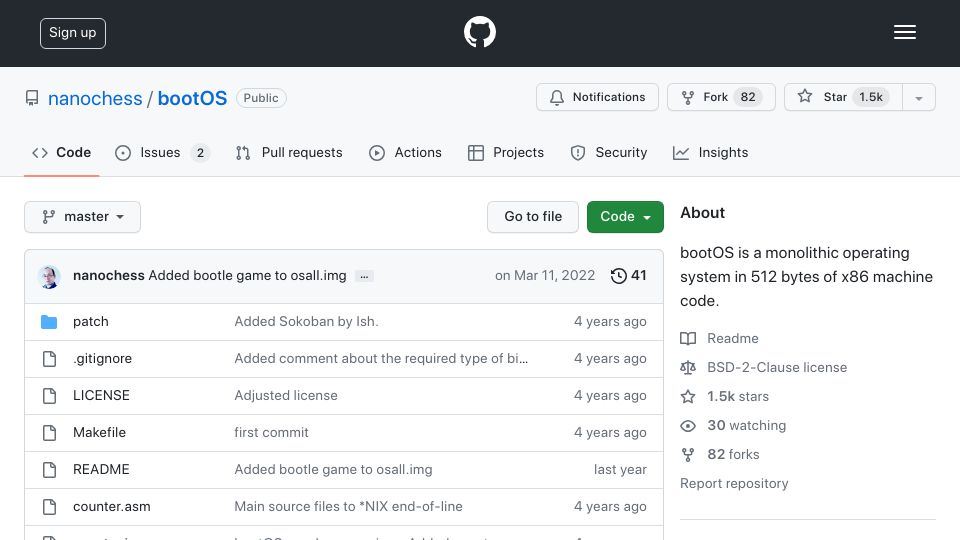This screenshot has width=960, height=540.
Task: Open the .gitignore file
Action: [x=102, y=359]
